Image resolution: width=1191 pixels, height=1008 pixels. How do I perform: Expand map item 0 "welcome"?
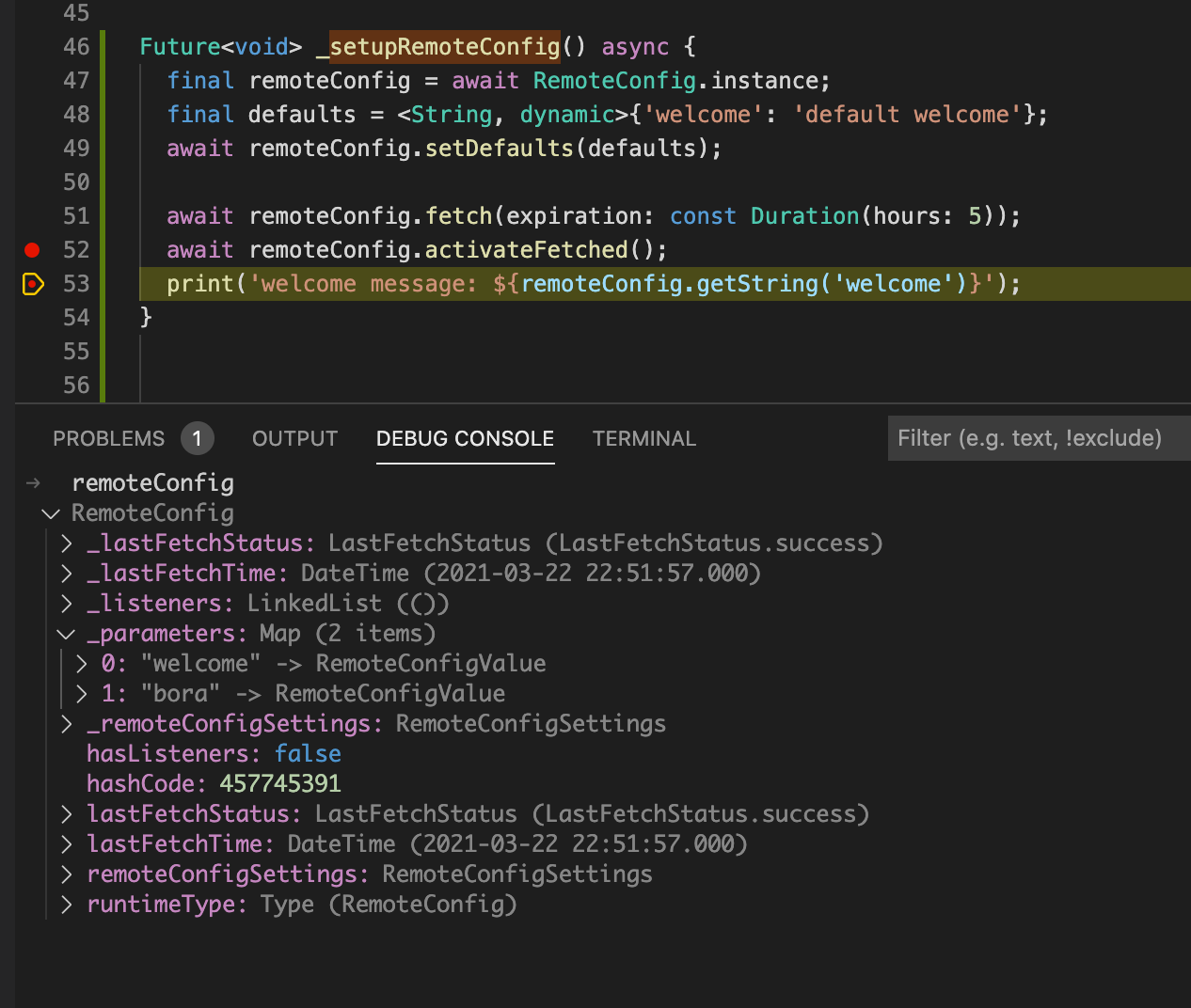pyautogui.click(x=82, y=664)
